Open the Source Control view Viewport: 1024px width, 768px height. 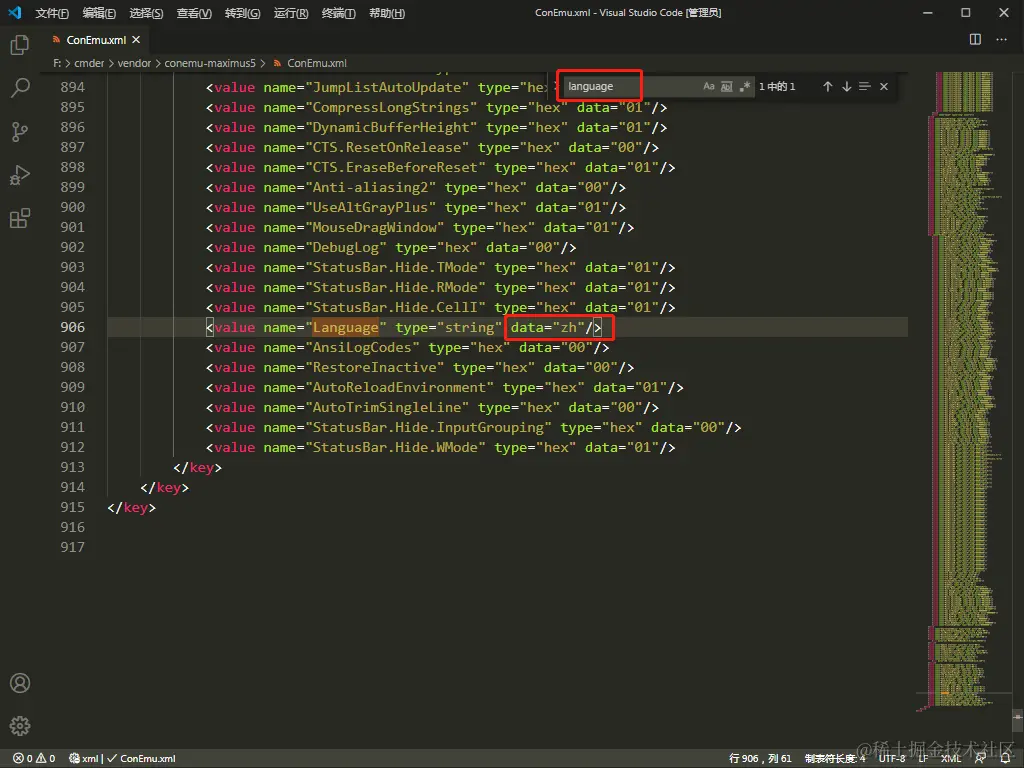[x=20, y=132]
